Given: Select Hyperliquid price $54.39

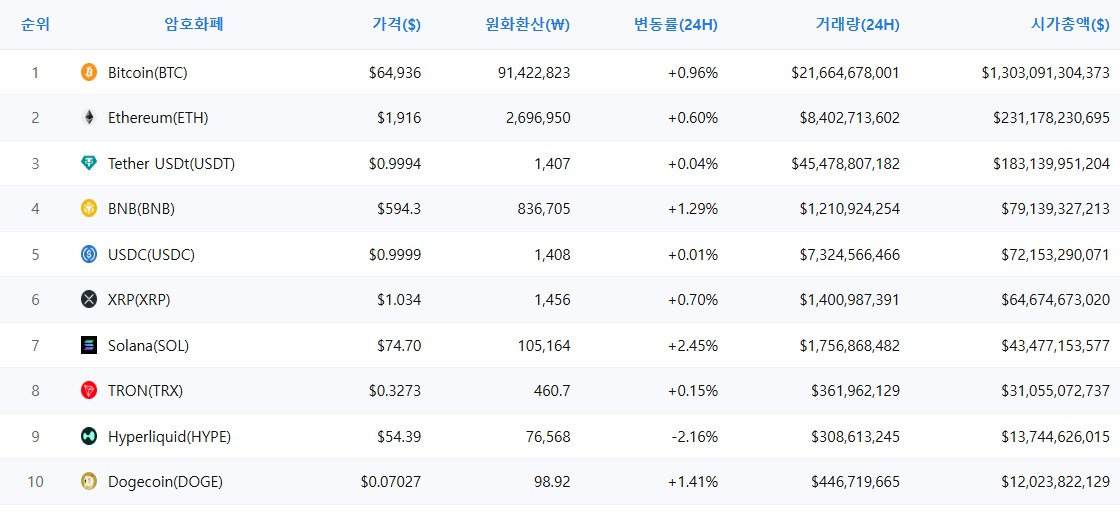Looking at the screenshot, I should (x=399, y=437).
